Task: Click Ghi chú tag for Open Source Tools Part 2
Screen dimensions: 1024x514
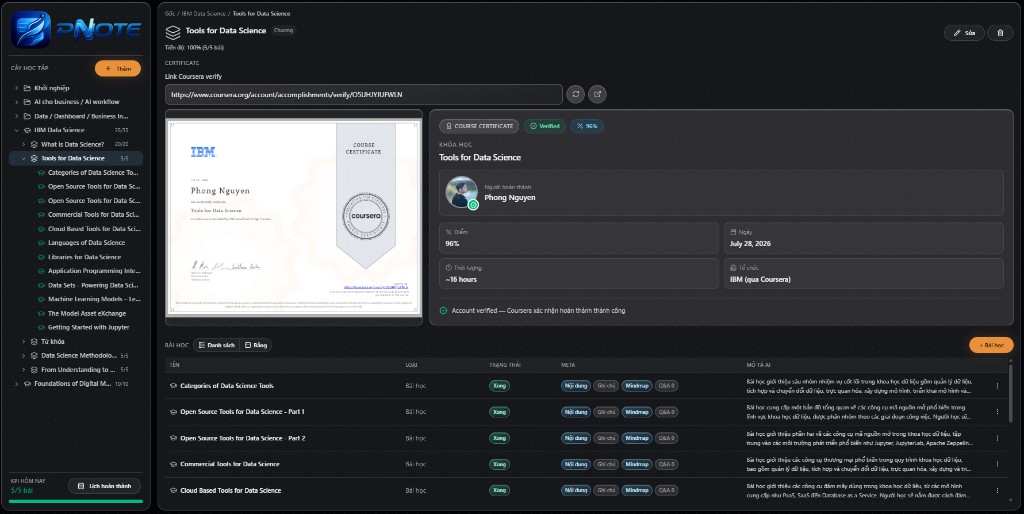Action: [606, 438]
